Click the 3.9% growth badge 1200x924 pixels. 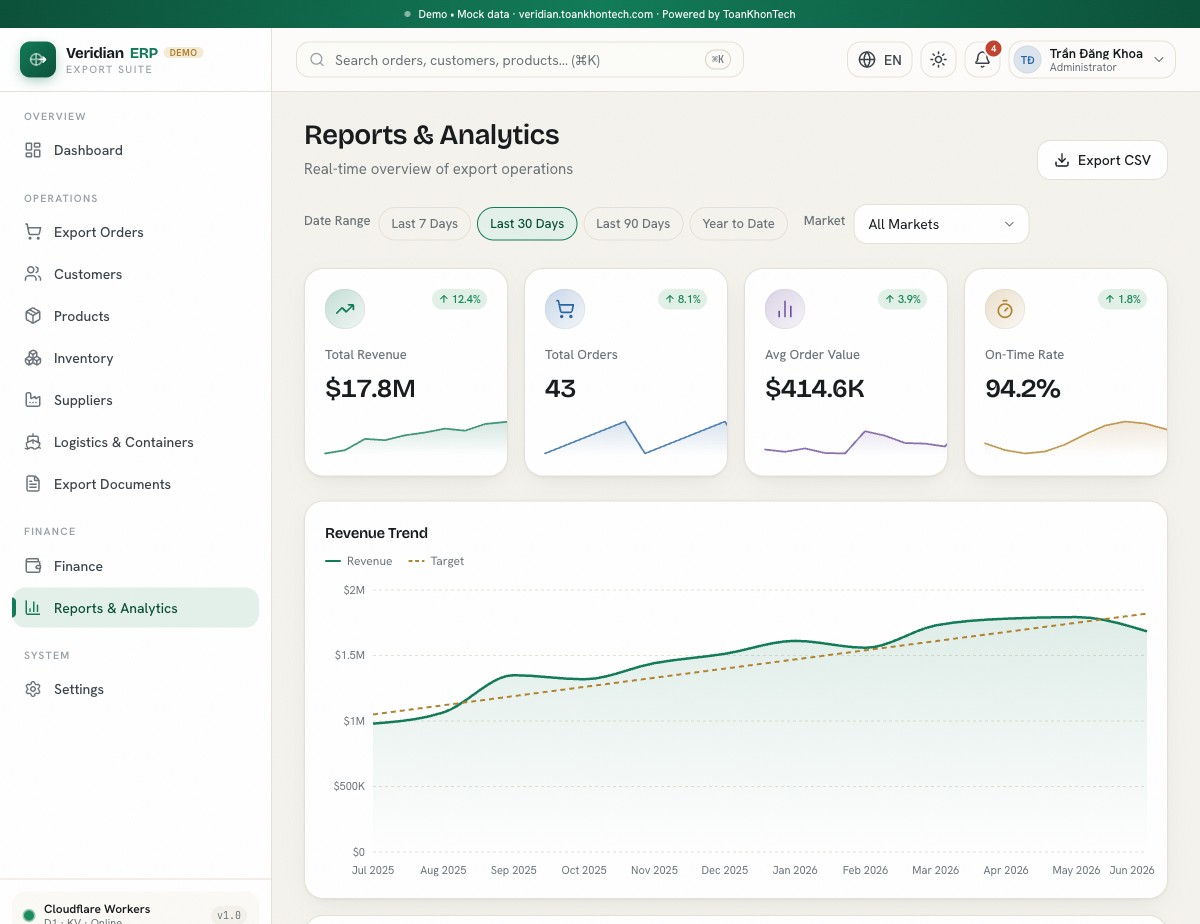[902, 299]
